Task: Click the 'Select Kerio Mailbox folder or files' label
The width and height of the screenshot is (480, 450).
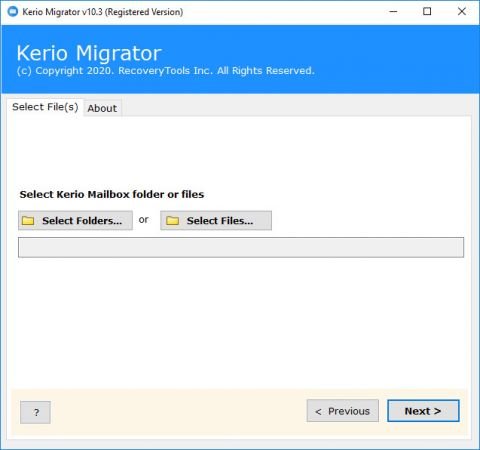Action: pyautogui.click(x=112, y=194)
